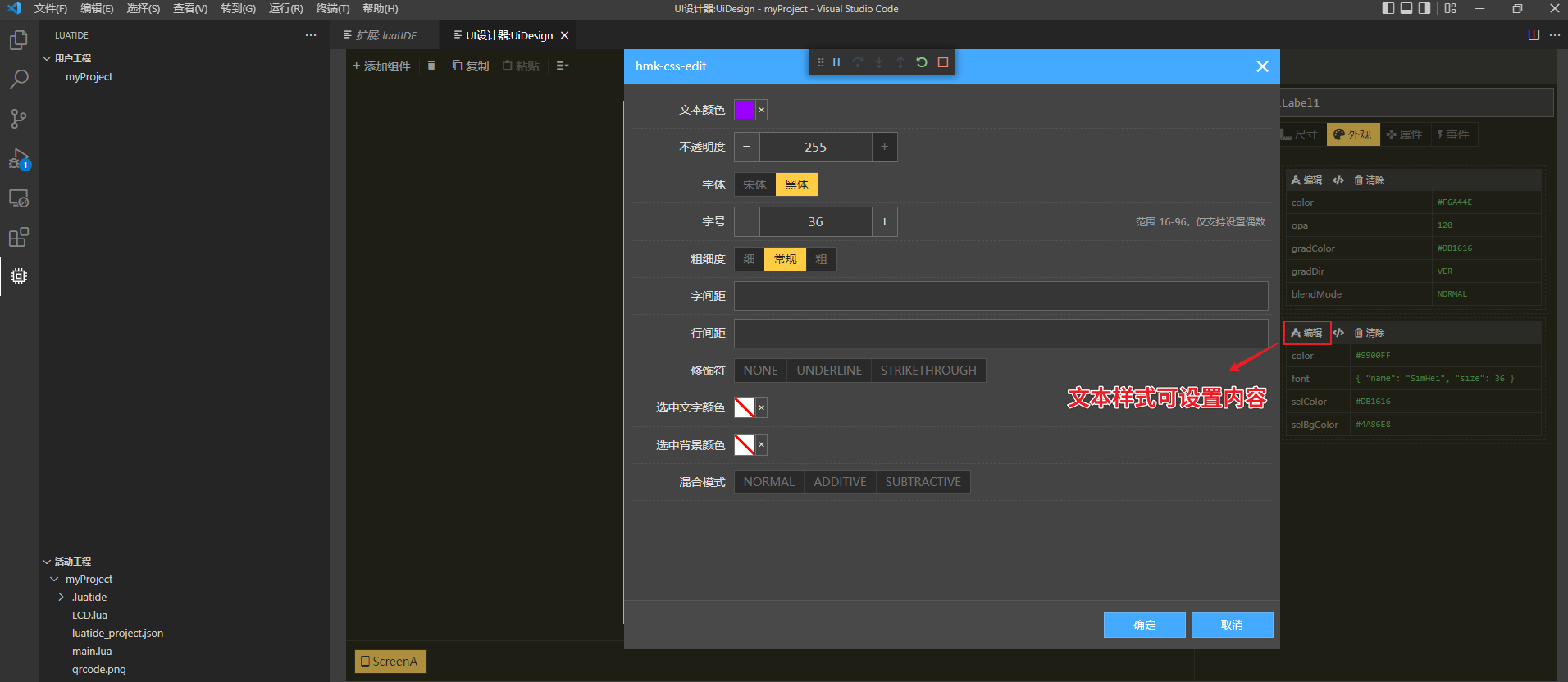Open the Run and Debug view
The image size is (1568, 682).
pyautogui.click(x=19, y=158)
